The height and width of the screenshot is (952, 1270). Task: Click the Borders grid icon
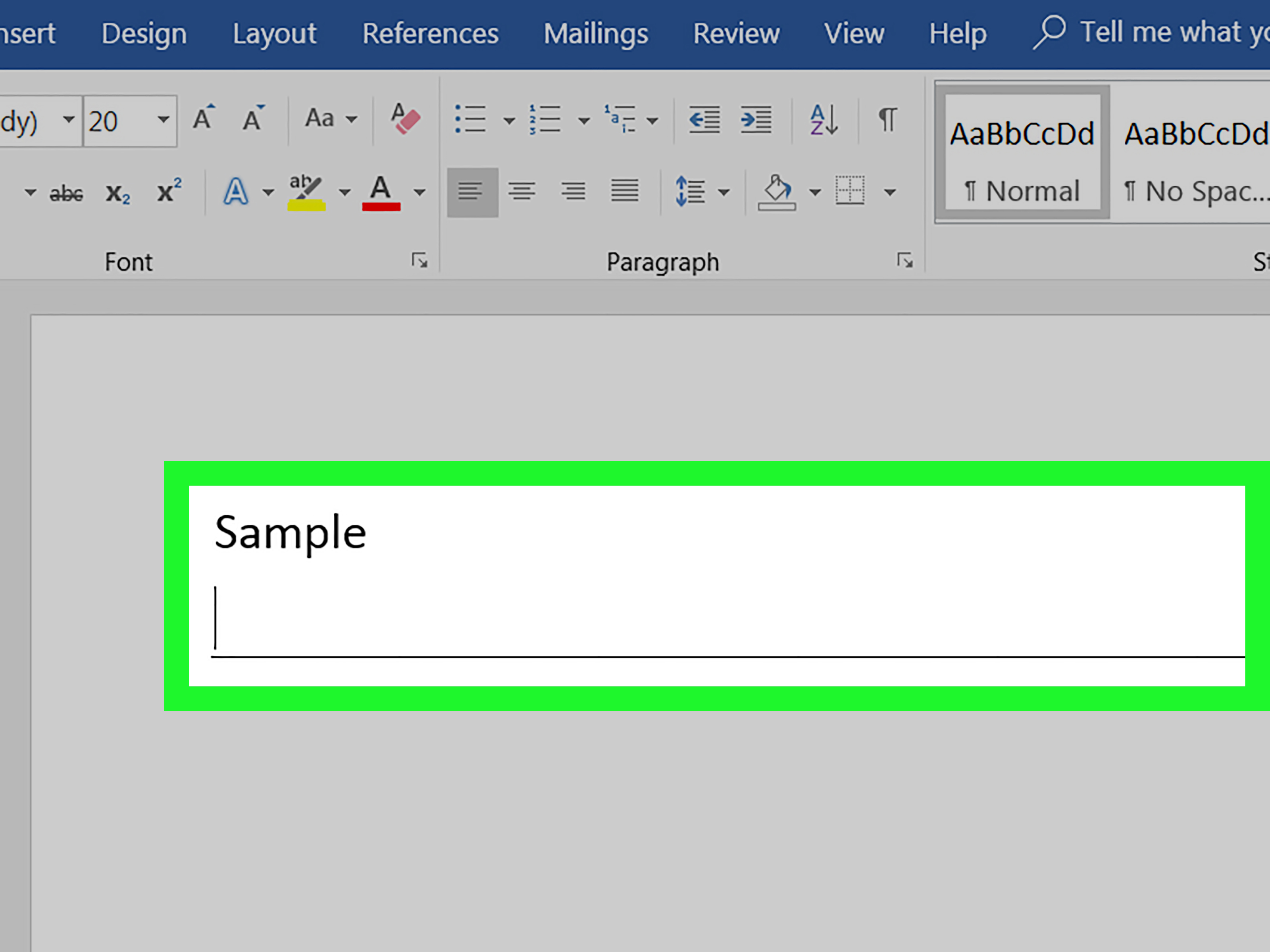pos(850,190)
